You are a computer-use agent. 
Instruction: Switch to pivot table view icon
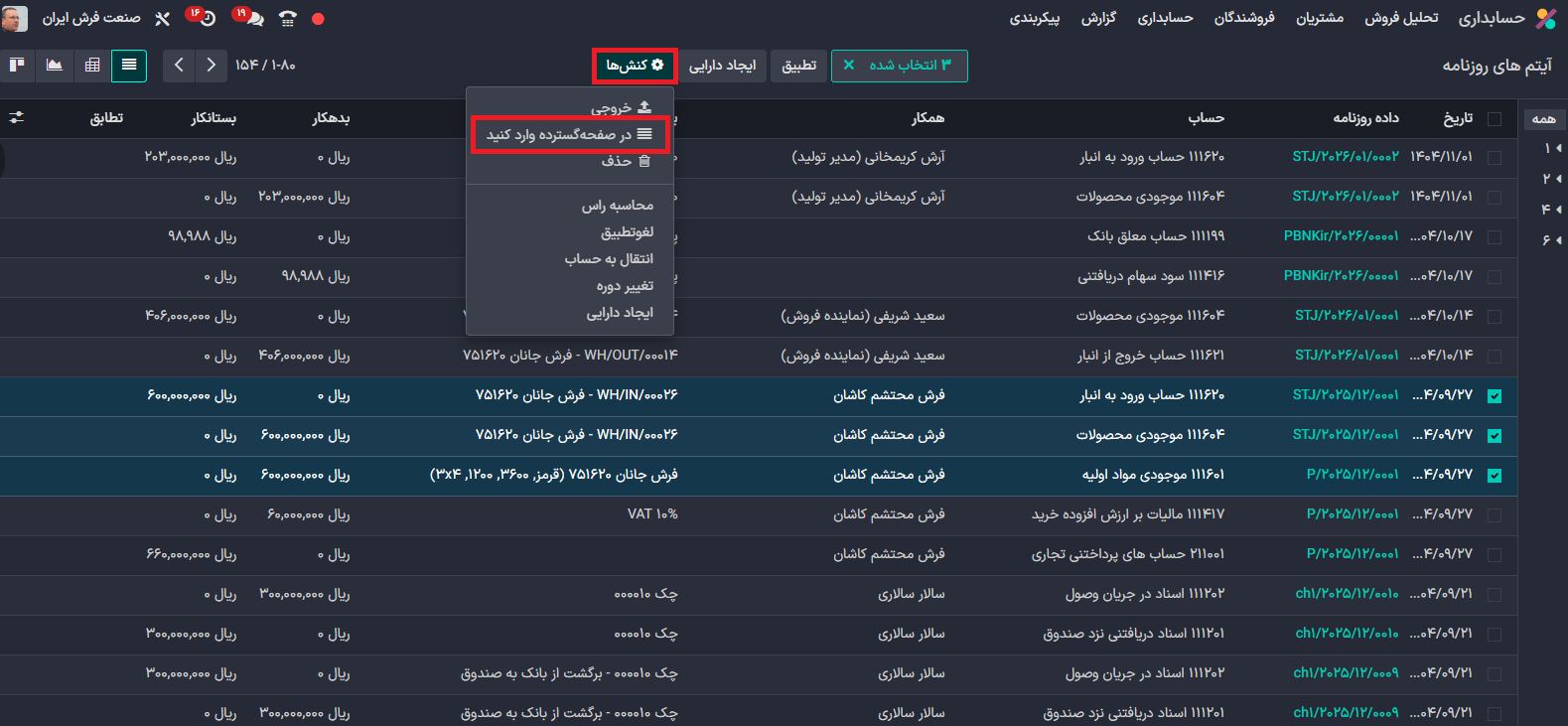point(92,66)
